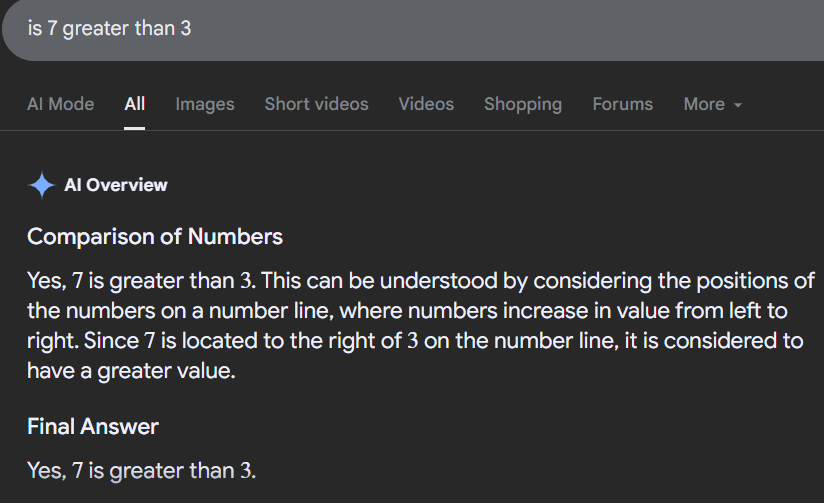
Task: Focus the search box with query text
Action: click(x=413, y=29)
